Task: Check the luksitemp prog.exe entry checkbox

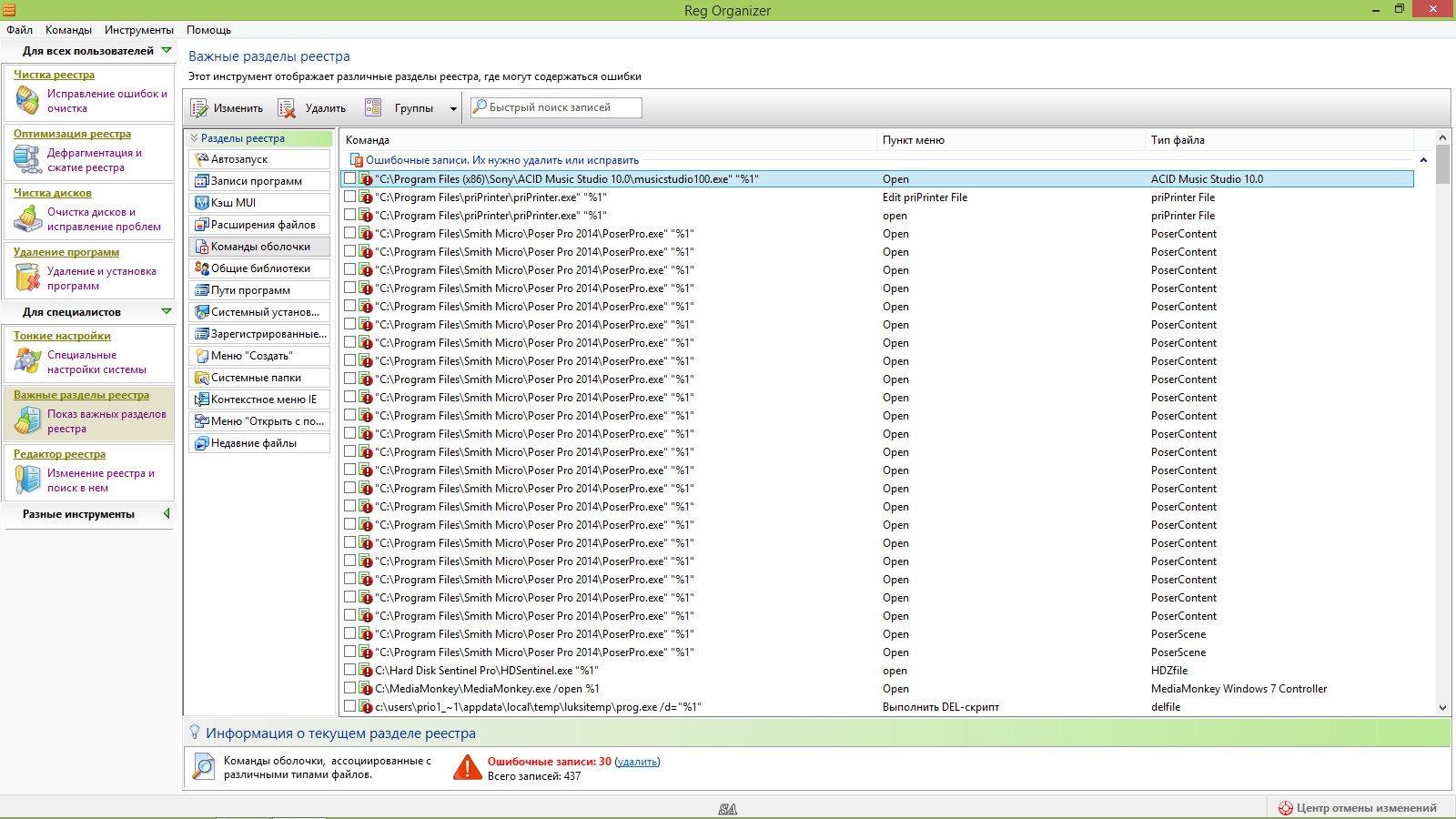Action: tap(349, 706)
